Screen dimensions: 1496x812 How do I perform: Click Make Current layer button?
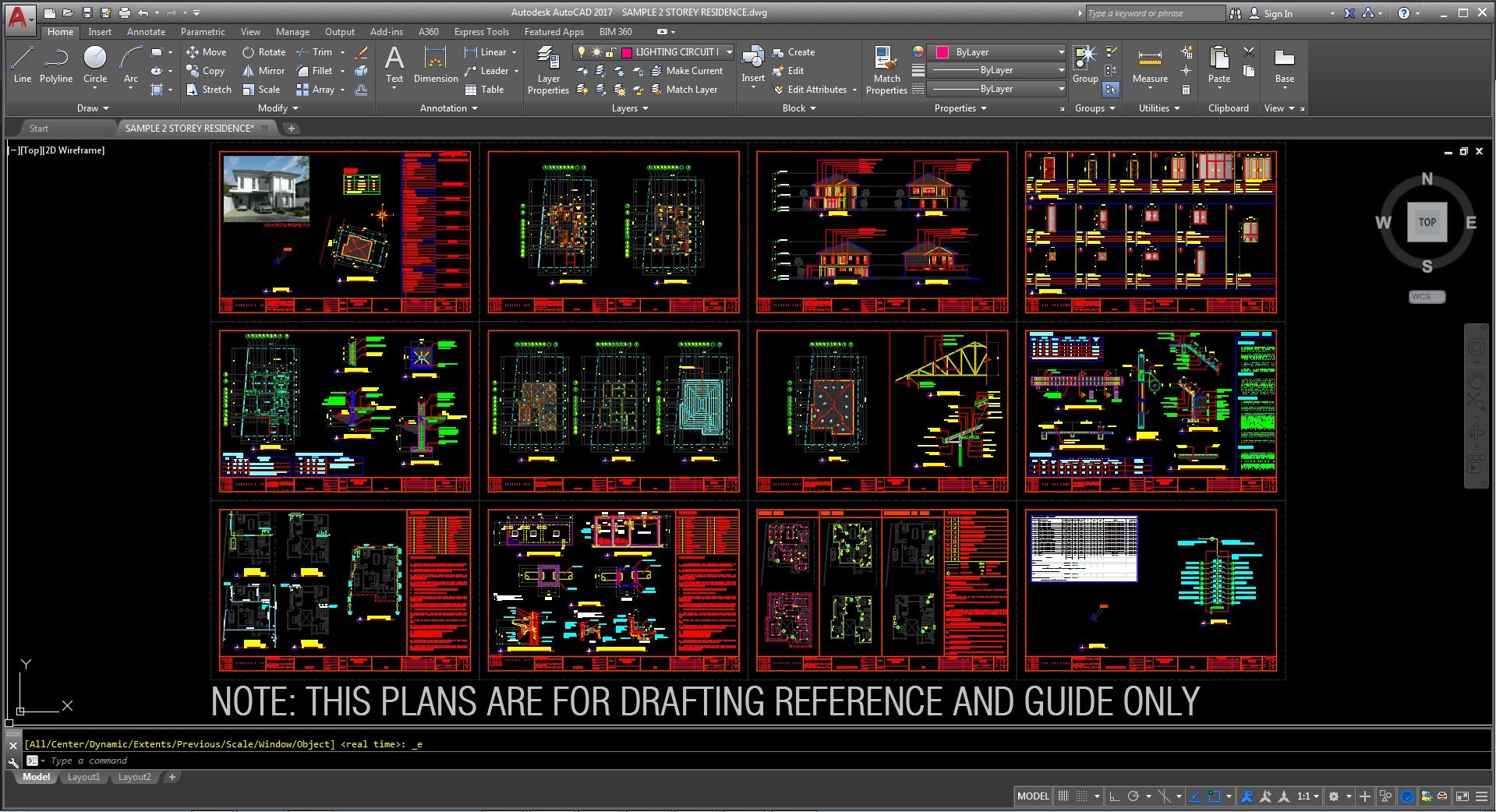[x=686, y=71]
